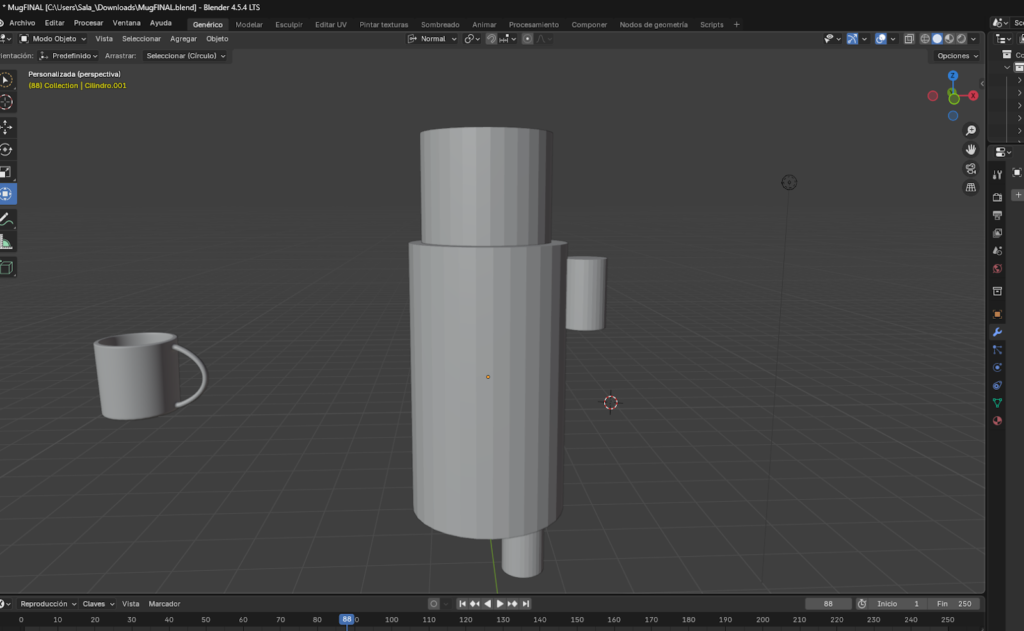Open the Agregar menu in viewport header
The height and width of the screenshot is (631, 1024).
[x=183, y=39]
